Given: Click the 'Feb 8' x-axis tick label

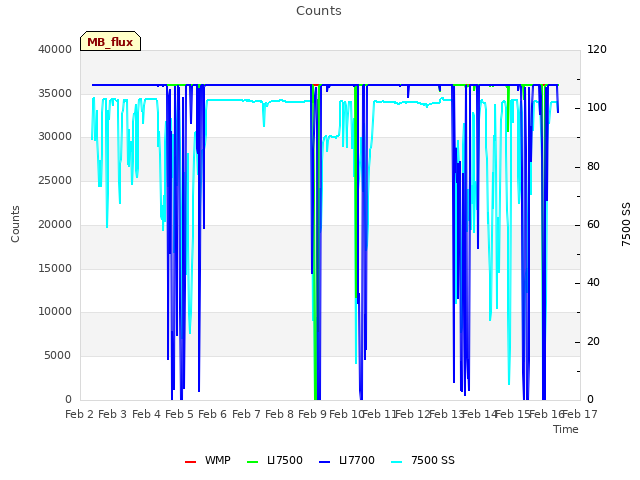Looking at the screenshot, I should click(x=280, y=414).
